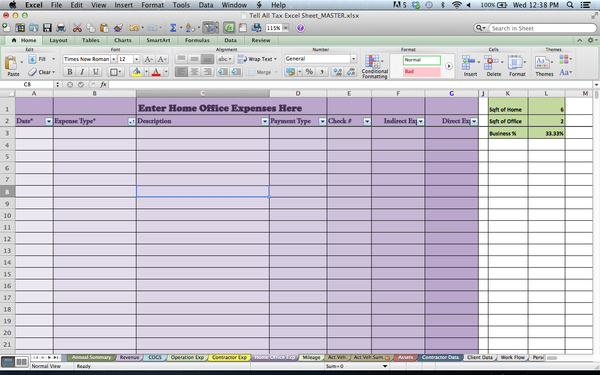Open the font size dropdown
Screen dimensions: 600x375
[x=136, y=59]
